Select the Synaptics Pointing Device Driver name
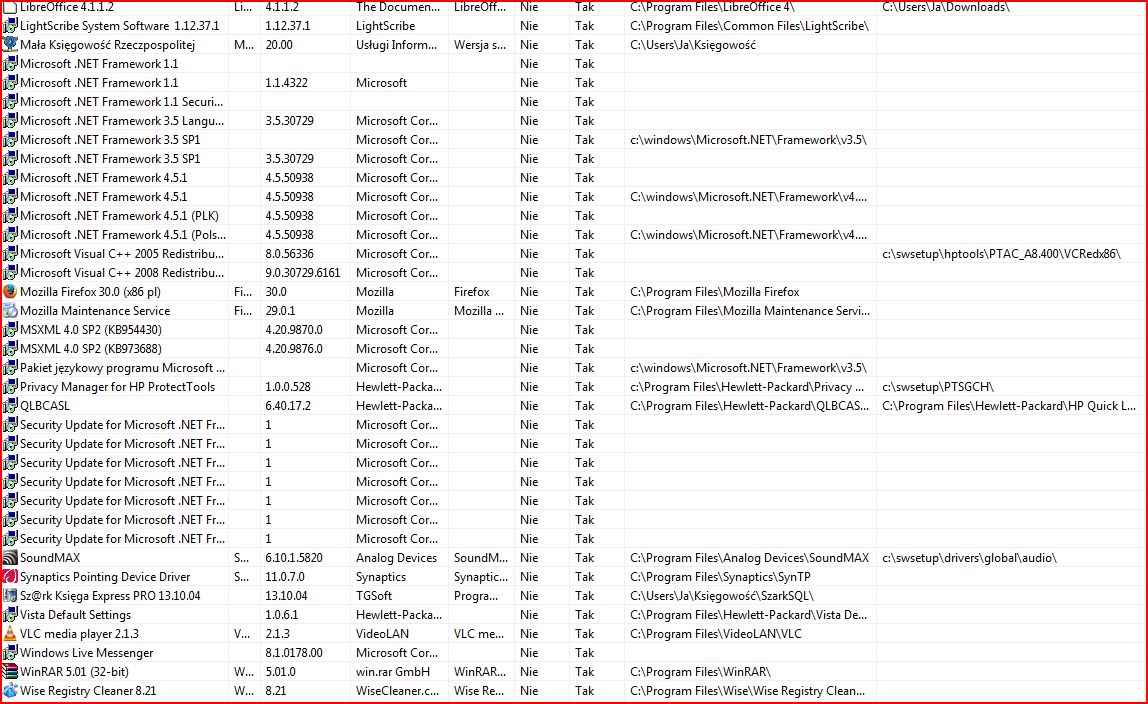 pyautogui.click(x=105, y=577)
